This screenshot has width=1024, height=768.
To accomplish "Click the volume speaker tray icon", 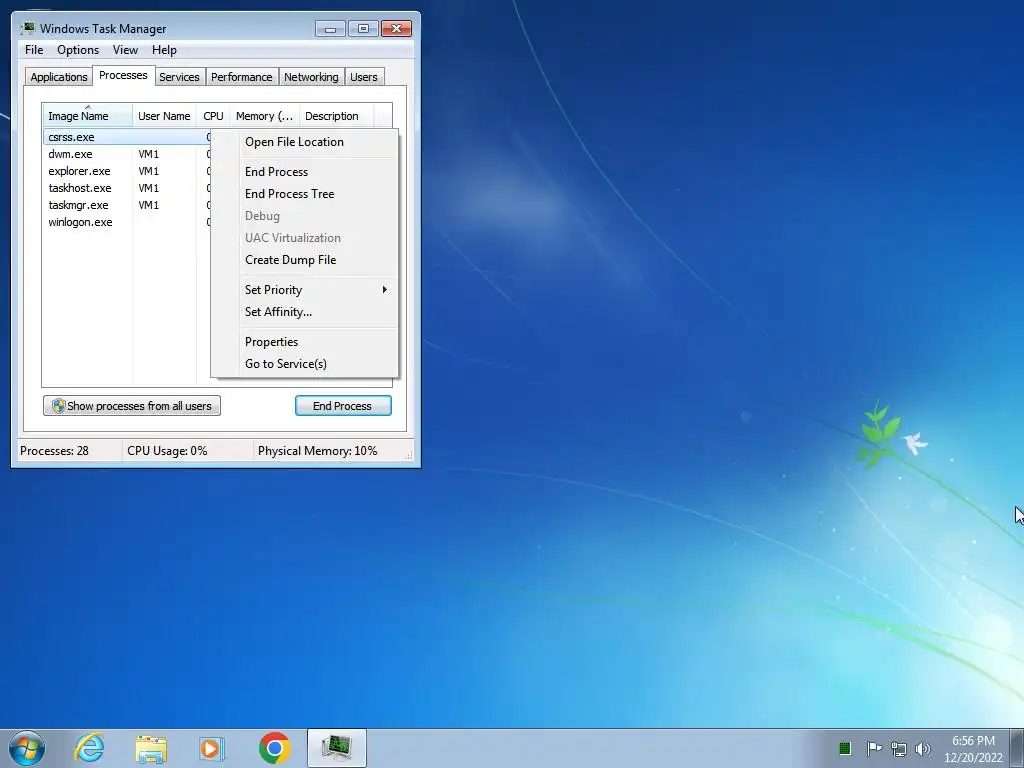I will click(923, 749).
